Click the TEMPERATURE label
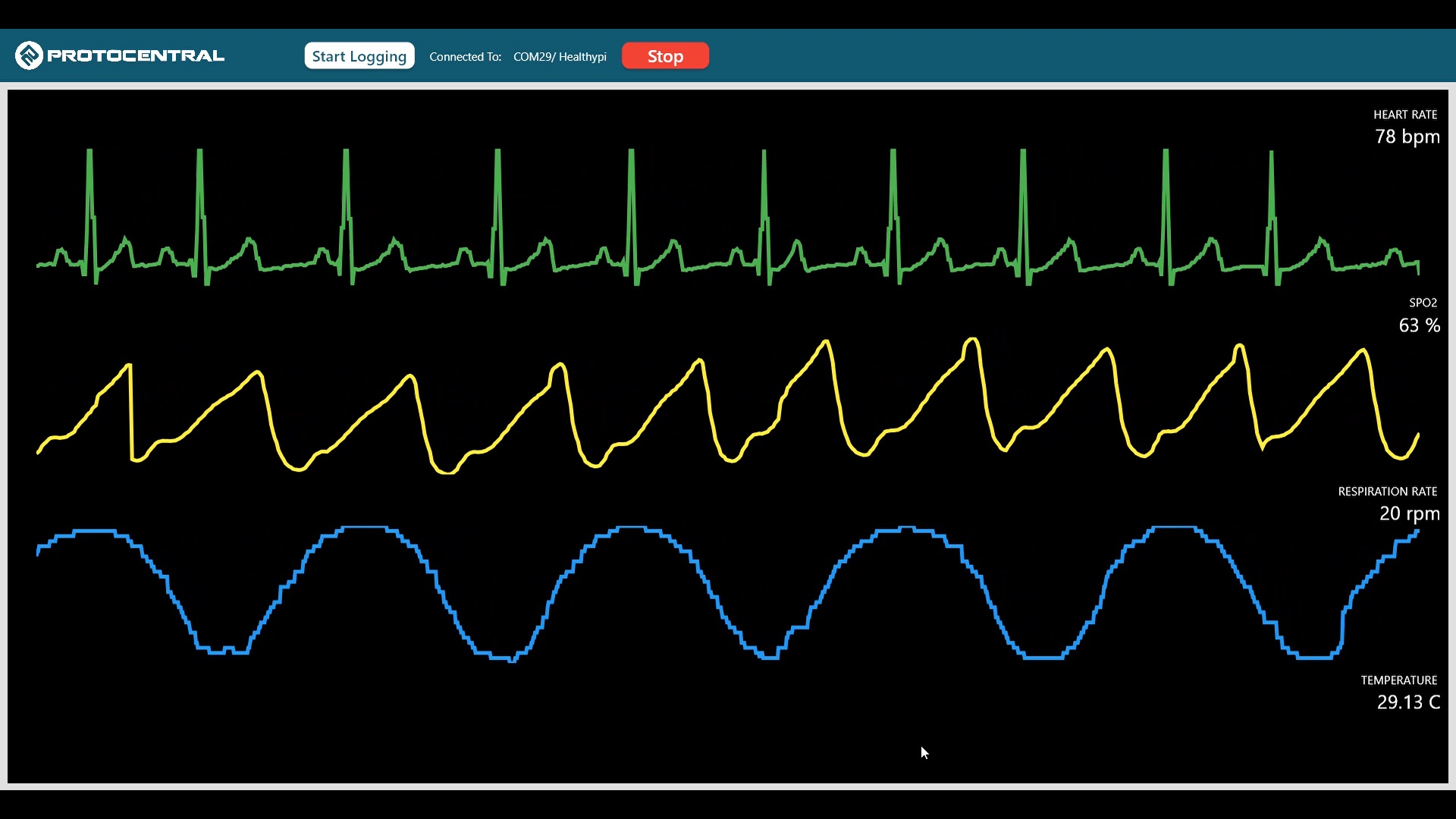The image size is (1456, 819). pyautogui.click(x=1398, y=680)
